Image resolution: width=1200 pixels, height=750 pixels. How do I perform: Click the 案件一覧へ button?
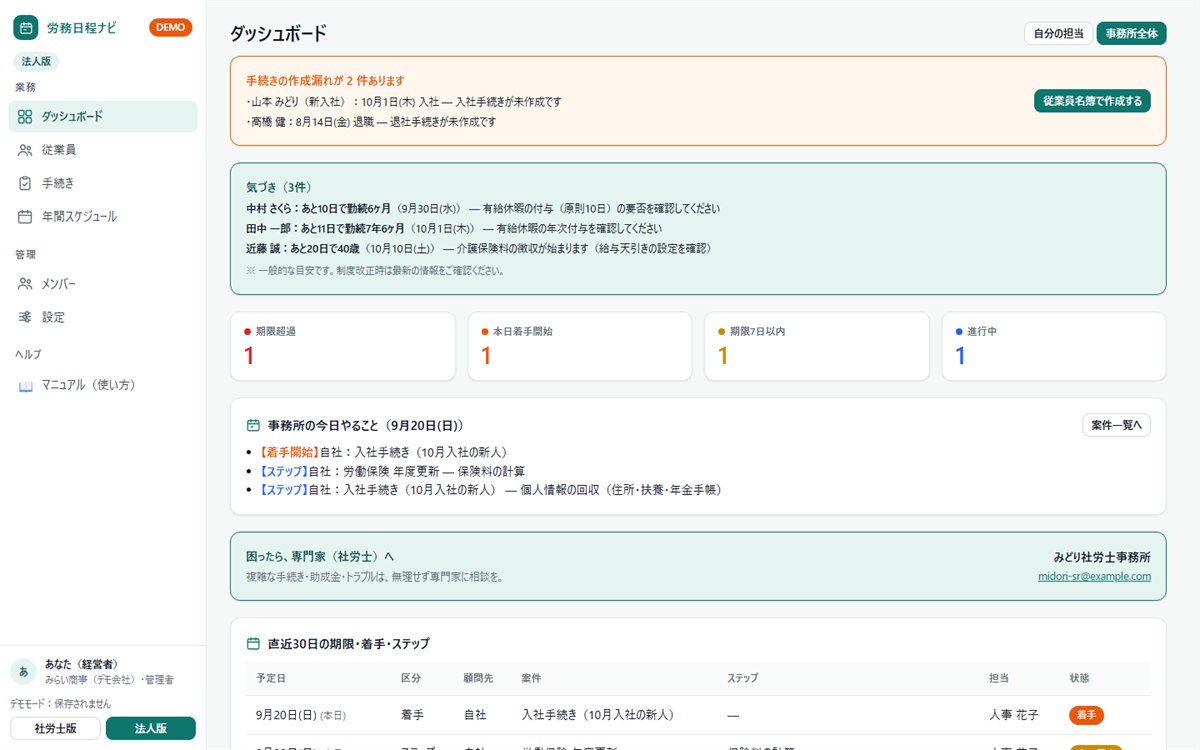(1116, 425)
